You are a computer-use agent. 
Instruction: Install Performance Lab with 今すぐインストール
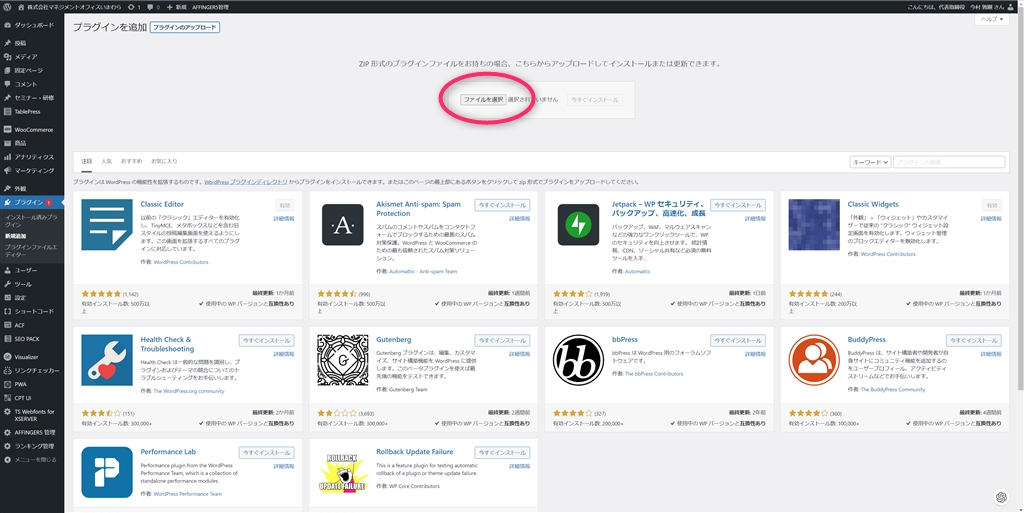pyautogui.click(x=266, y=452)
